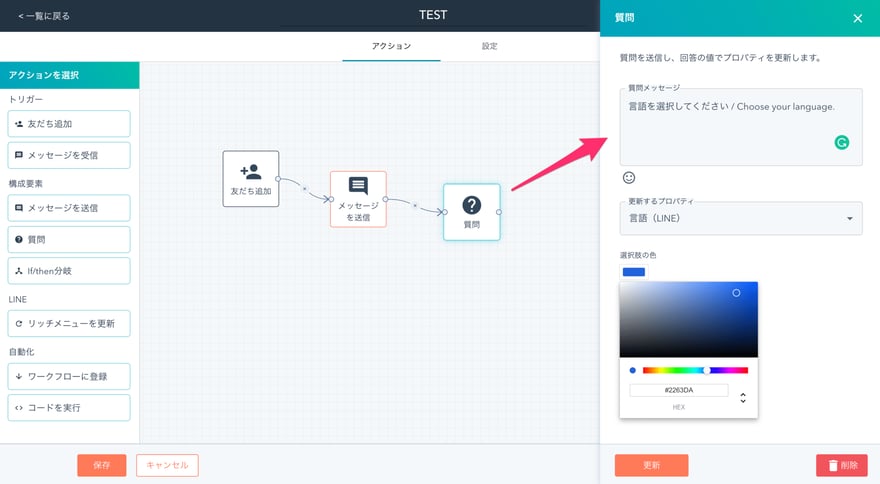
Task: Select the メッセージを送信 node on canvas
Action: (358, 199)
